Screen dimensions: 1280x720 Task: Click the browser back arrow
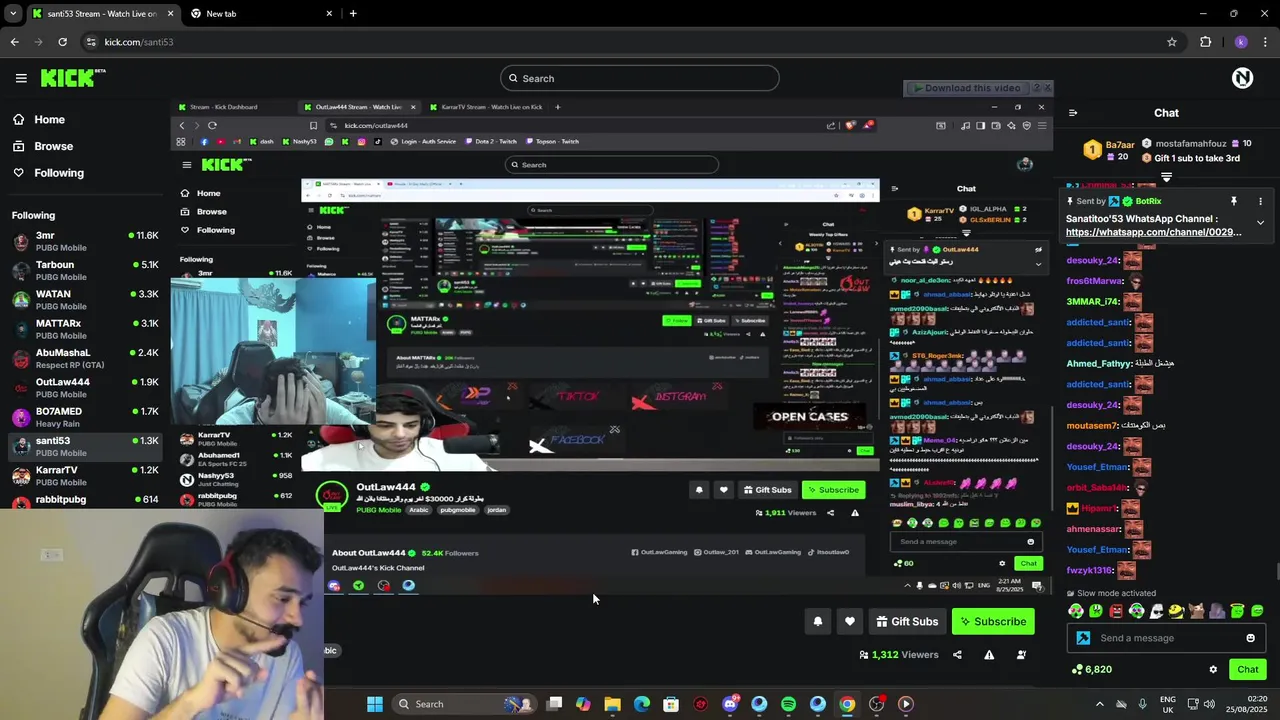click(x=14, y=42)
